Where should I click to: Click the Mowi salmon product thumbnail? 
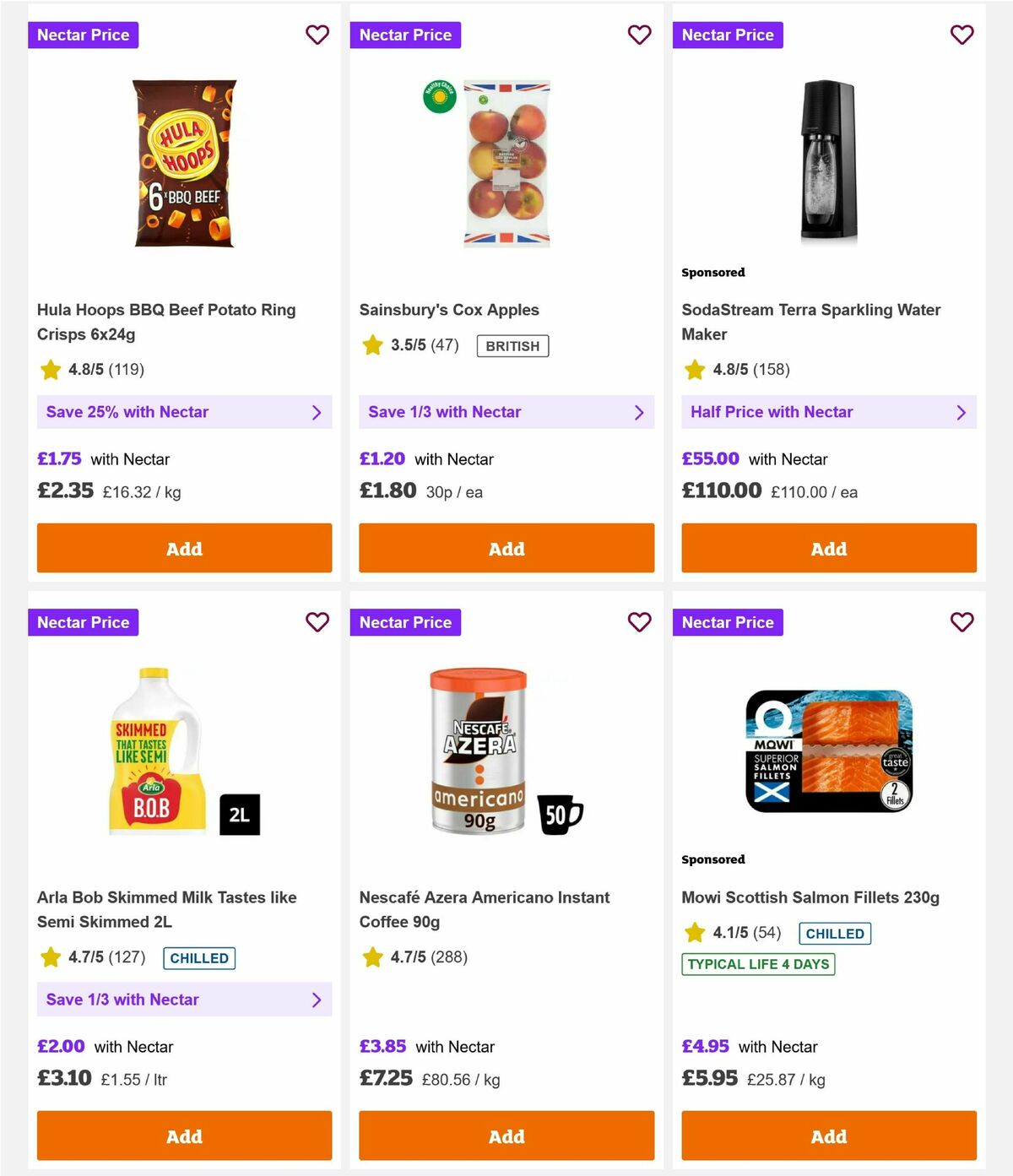pyautogui.click(x=828, y=751)
